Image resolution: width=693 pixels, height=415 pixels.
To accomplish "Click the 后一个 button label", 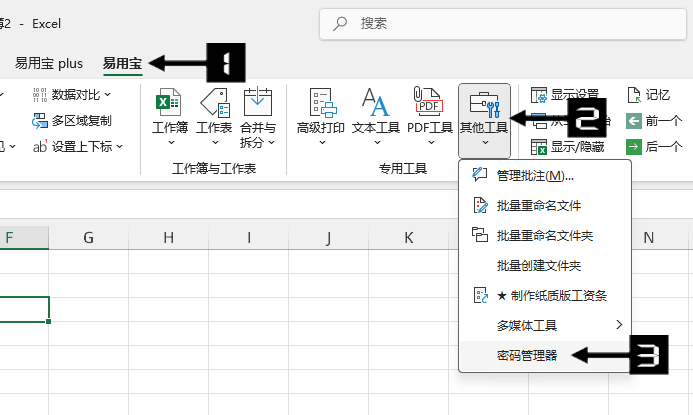I will coord(664,146).
